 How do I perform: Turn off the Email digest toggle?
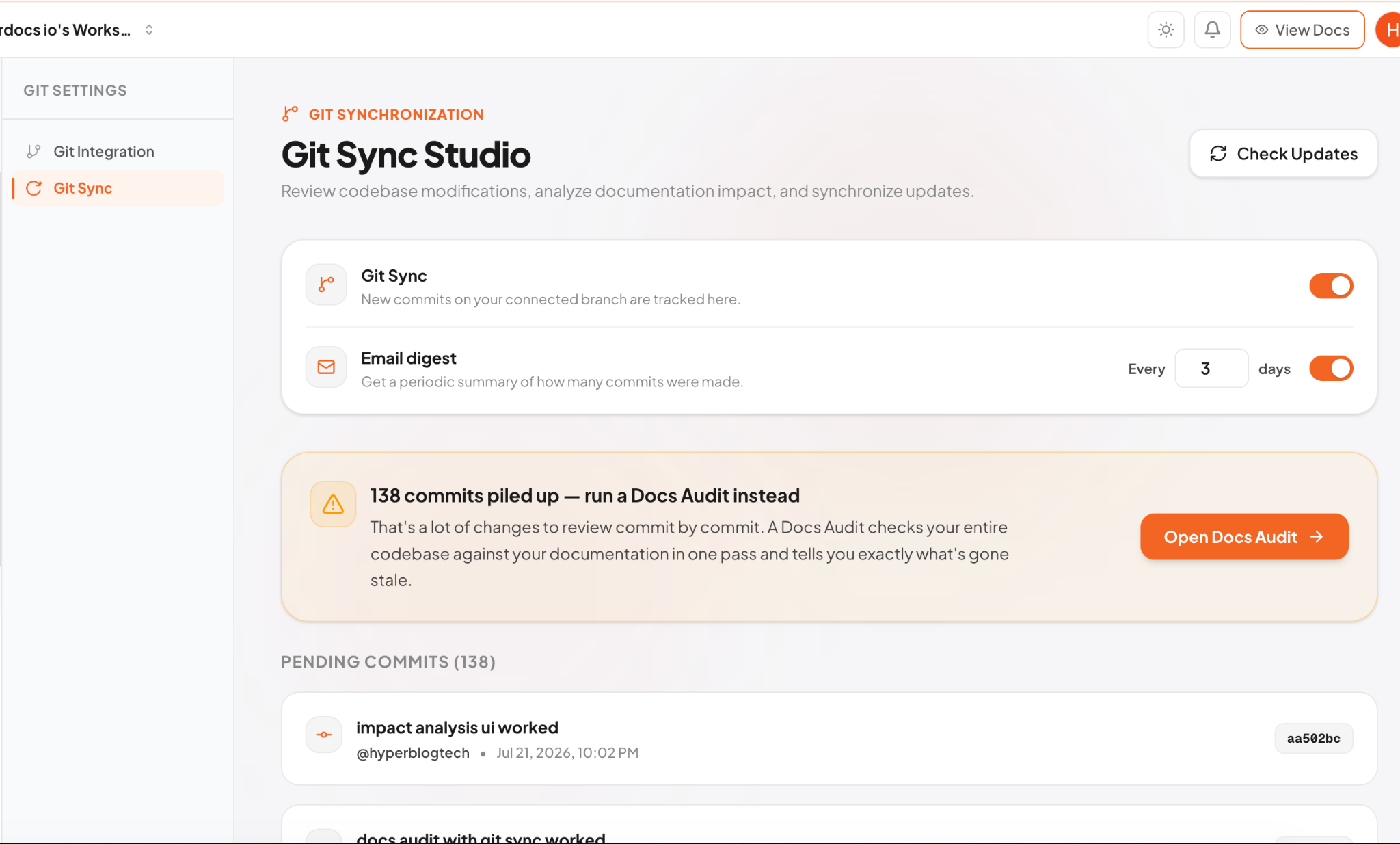pyautogui.click(x=1331, y=368)
